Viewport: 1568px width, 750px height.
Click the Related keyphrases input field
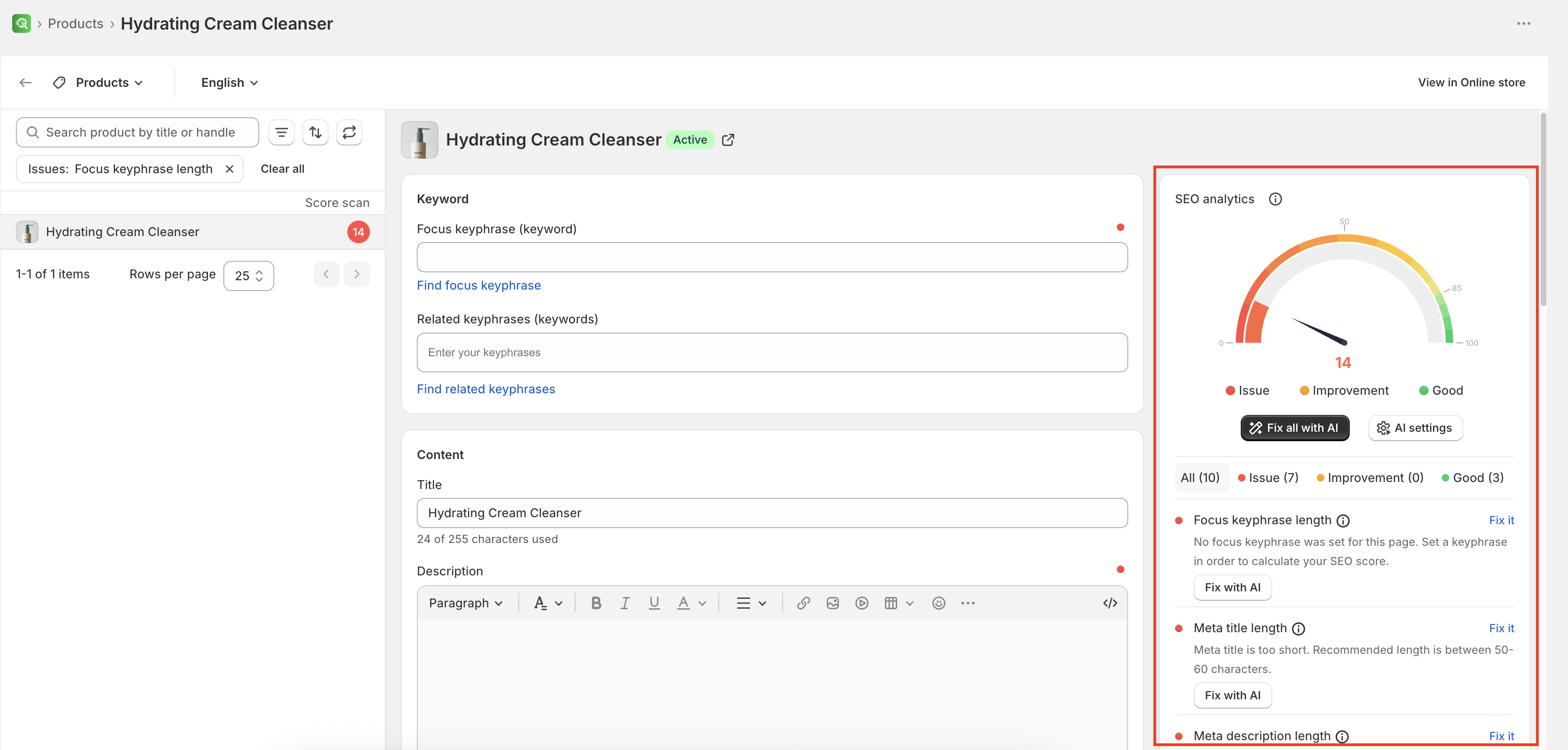(772, 352)
